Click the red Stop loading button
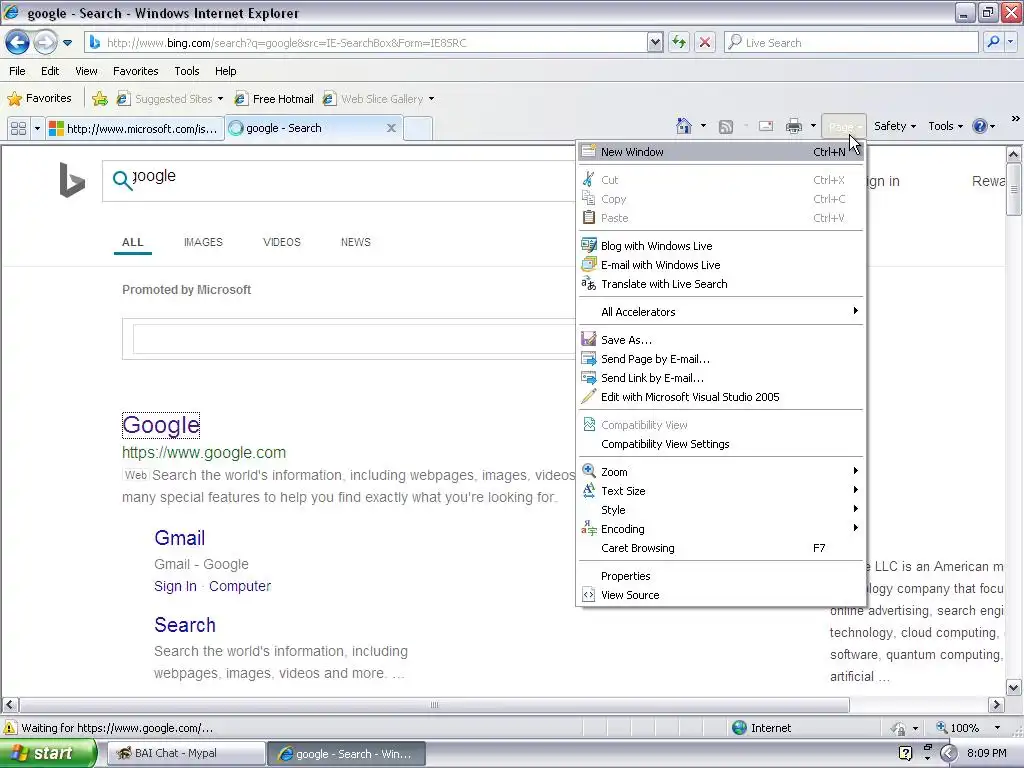This screenshot has height=768, width=1024. 705,42
